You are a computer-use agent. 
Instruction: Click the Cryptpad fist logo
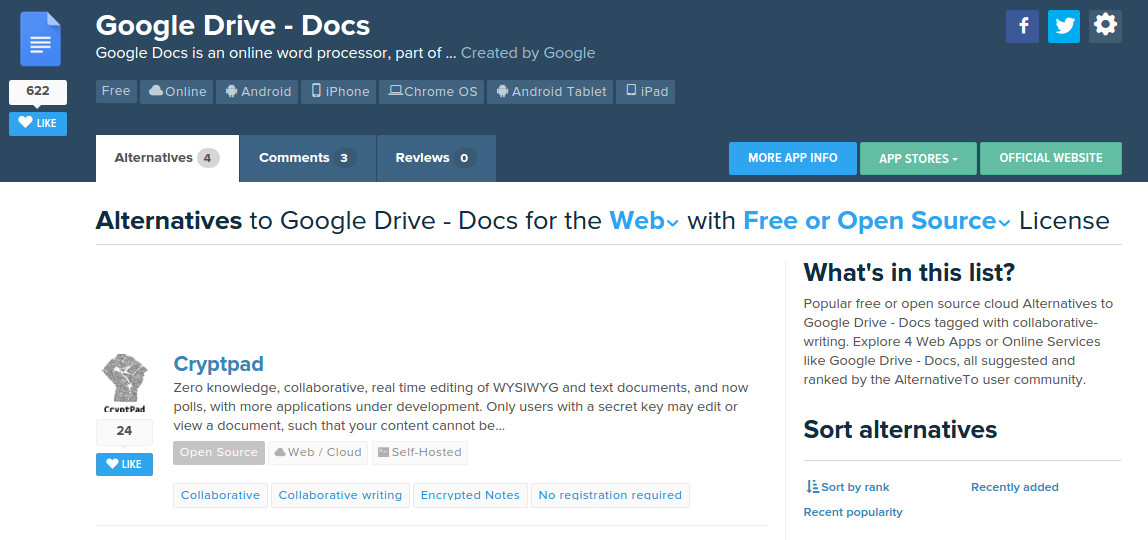[x=124, y=383]
